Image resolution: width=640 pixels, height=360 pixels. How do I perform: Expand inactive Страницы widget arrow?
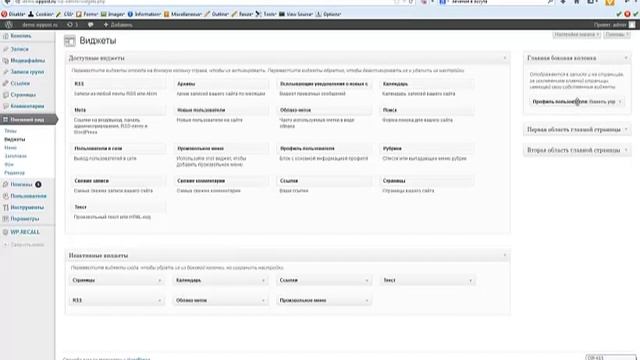159,280
